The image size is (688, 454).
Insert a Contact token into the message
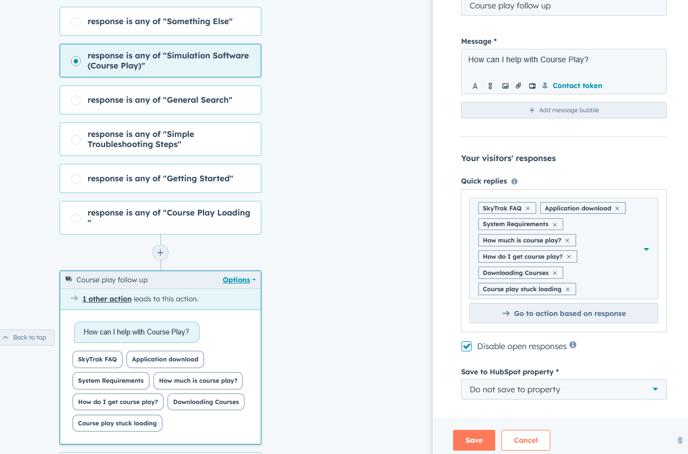tap(576, 86)
